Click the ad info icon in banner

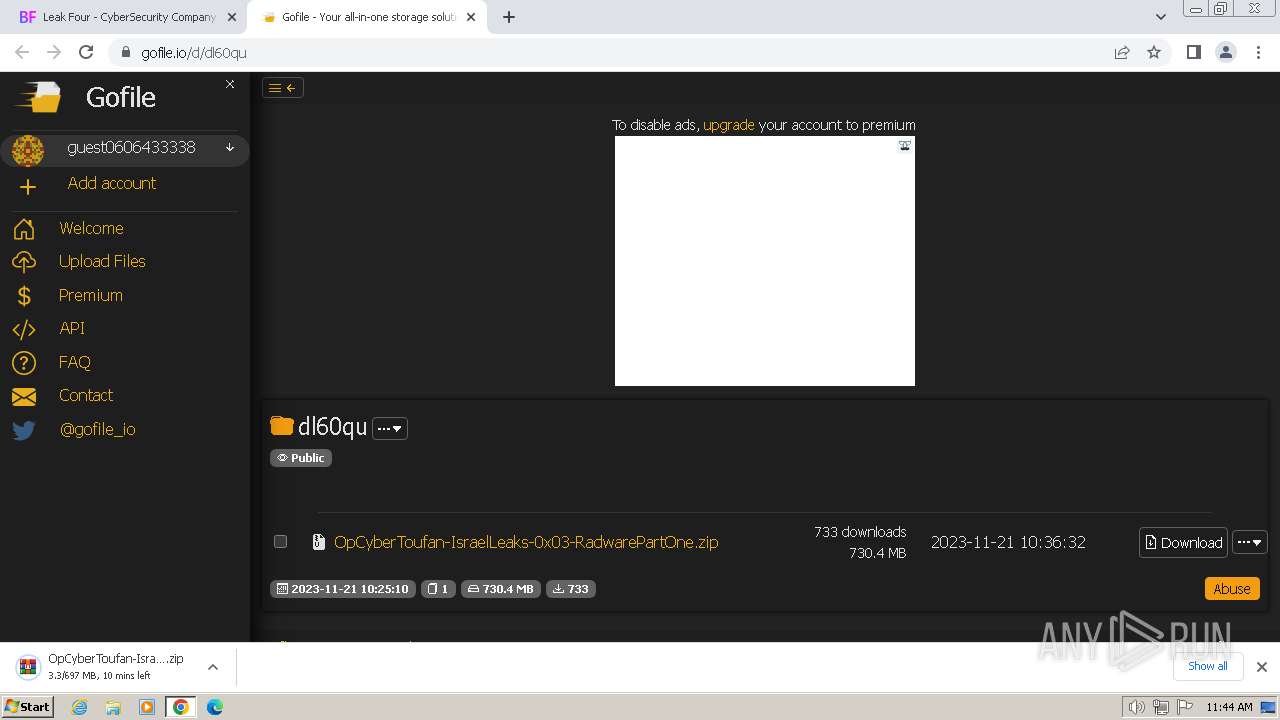pos(905,145)
